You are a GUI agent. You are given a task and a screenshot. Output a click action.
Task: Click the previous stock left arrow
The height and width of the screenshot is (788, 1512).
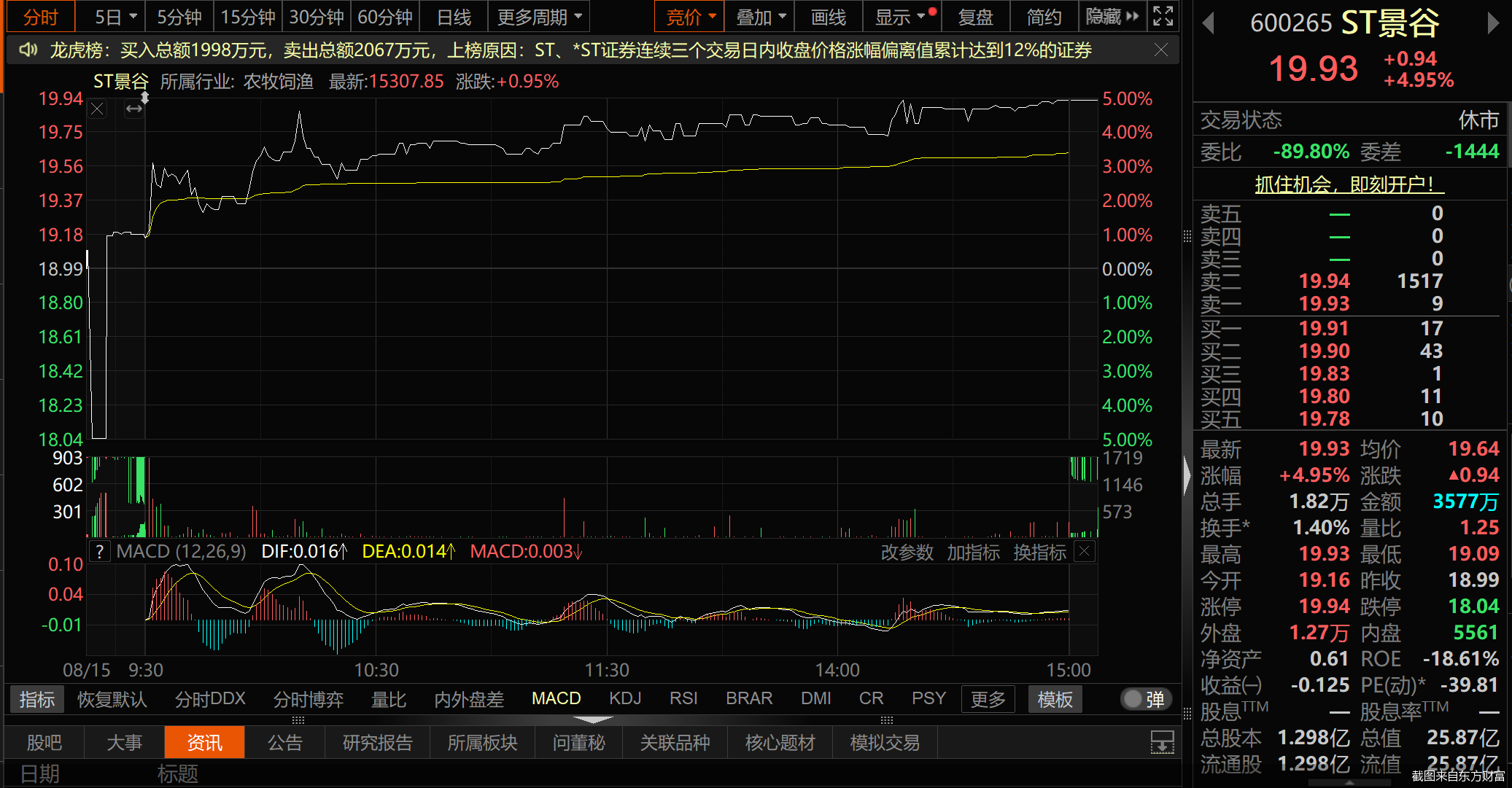pyautogui.click(x=1208, y=24)
